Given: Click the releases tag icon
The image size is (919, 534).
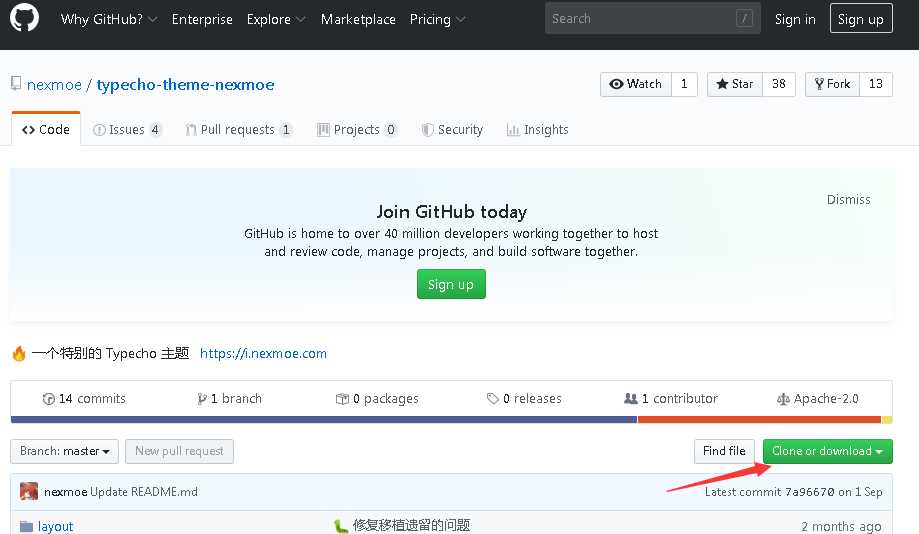Looking at the screenshot, I should (492, 399).
